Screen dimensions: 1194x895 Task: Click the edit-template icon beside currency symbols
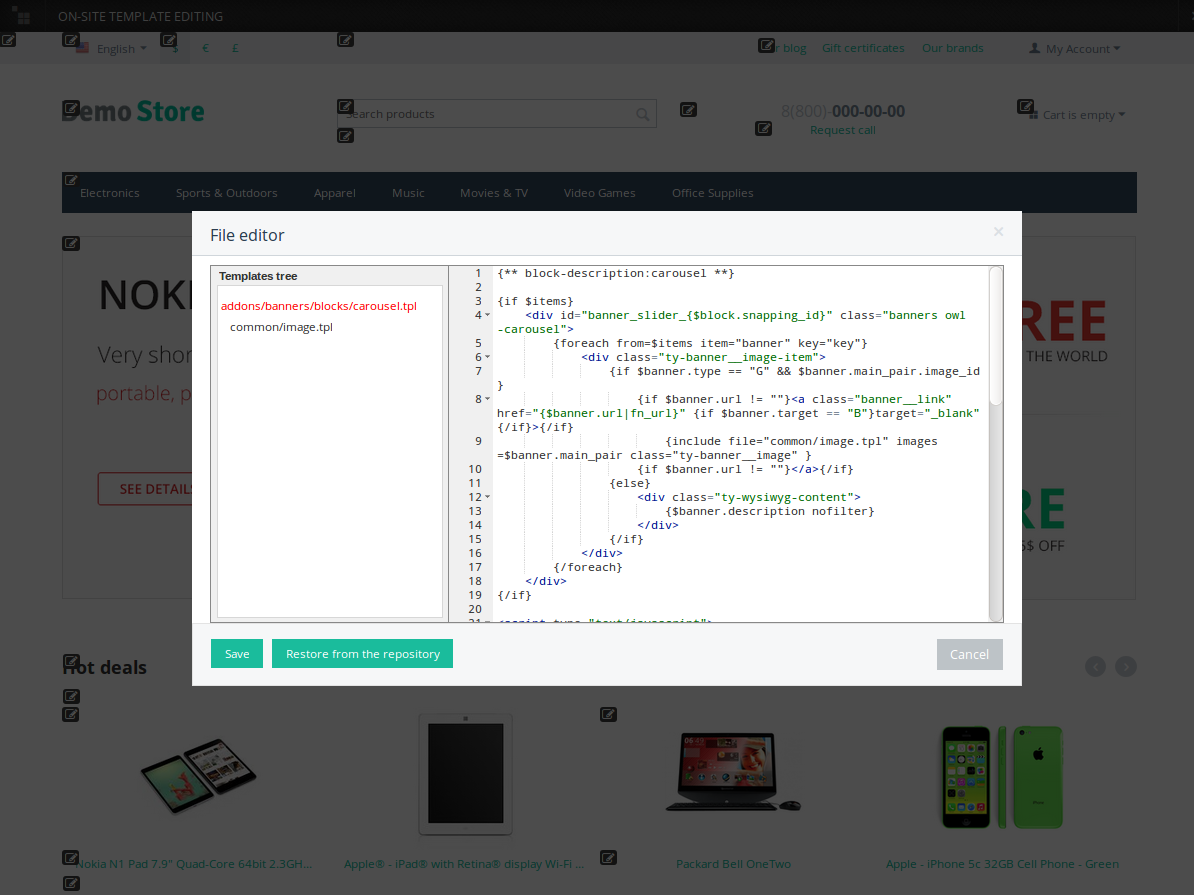169,40
